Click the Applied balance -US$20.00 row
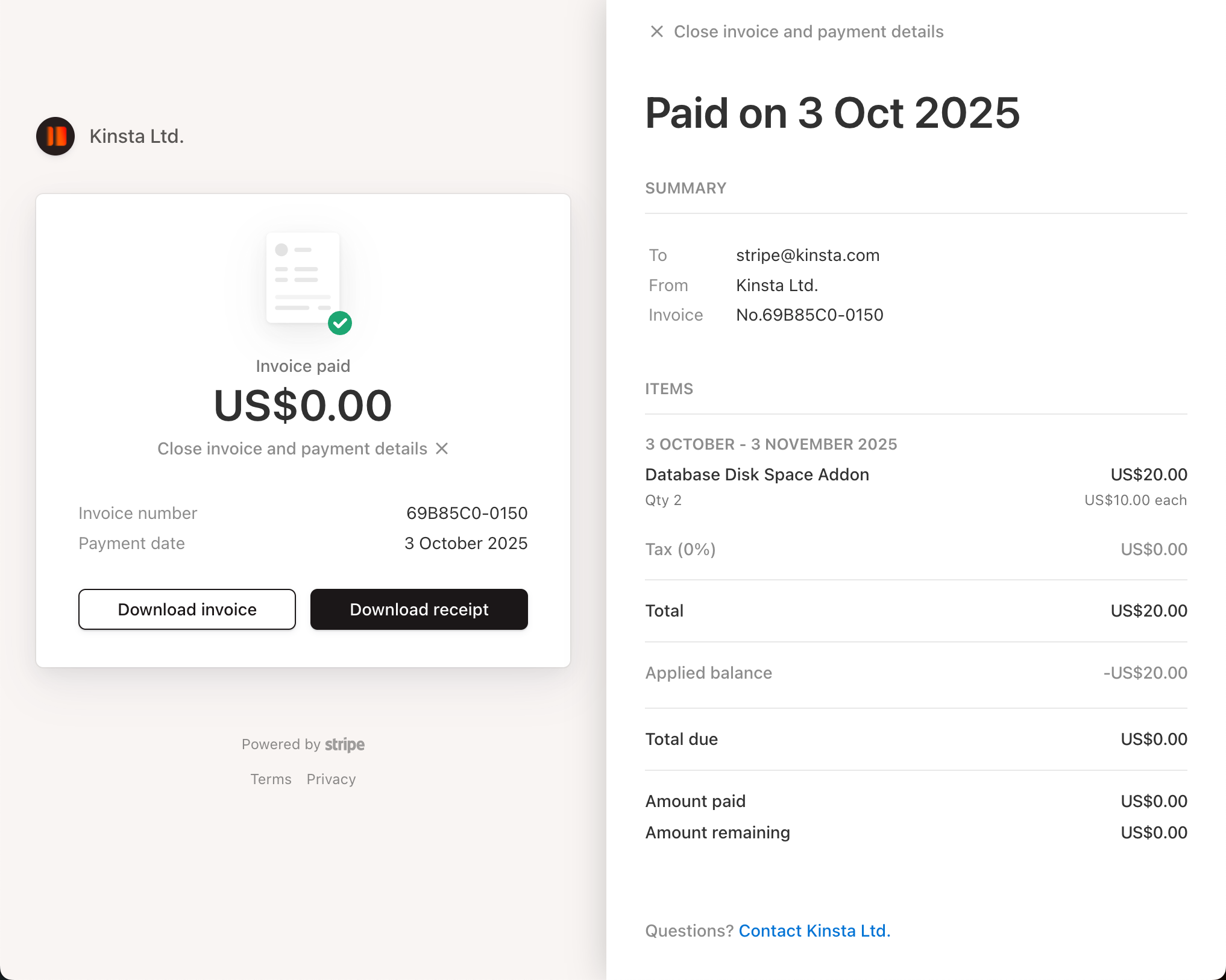 (916, 673)
